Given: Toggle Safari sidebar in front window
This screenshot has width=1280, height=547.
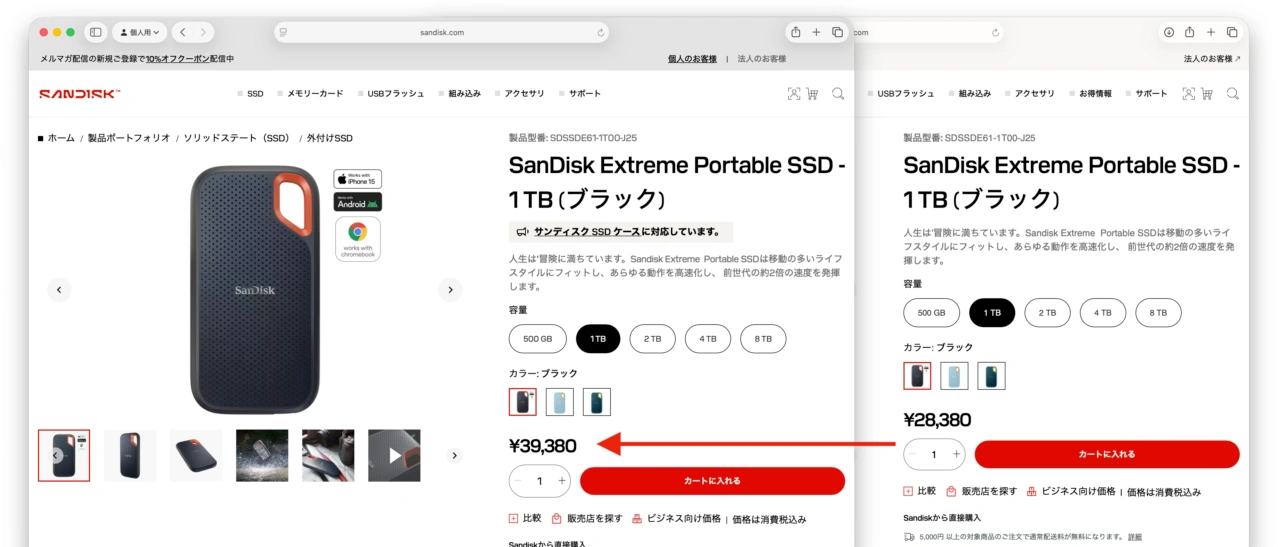Looking at the screenshot, I should coord(96,32).
